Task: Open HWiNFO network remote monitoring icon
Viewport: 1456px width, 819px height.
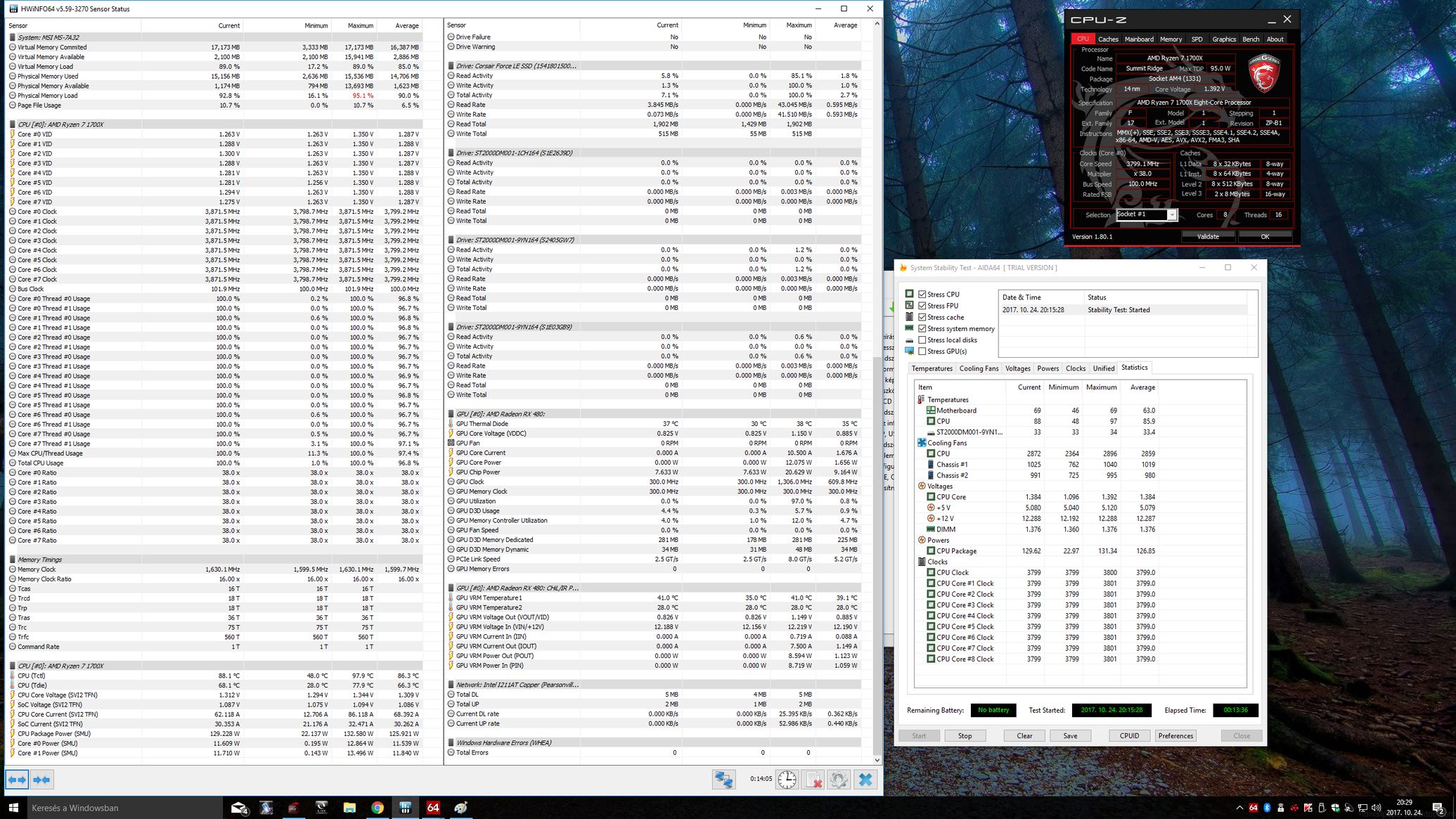Action: coord(723,780)
